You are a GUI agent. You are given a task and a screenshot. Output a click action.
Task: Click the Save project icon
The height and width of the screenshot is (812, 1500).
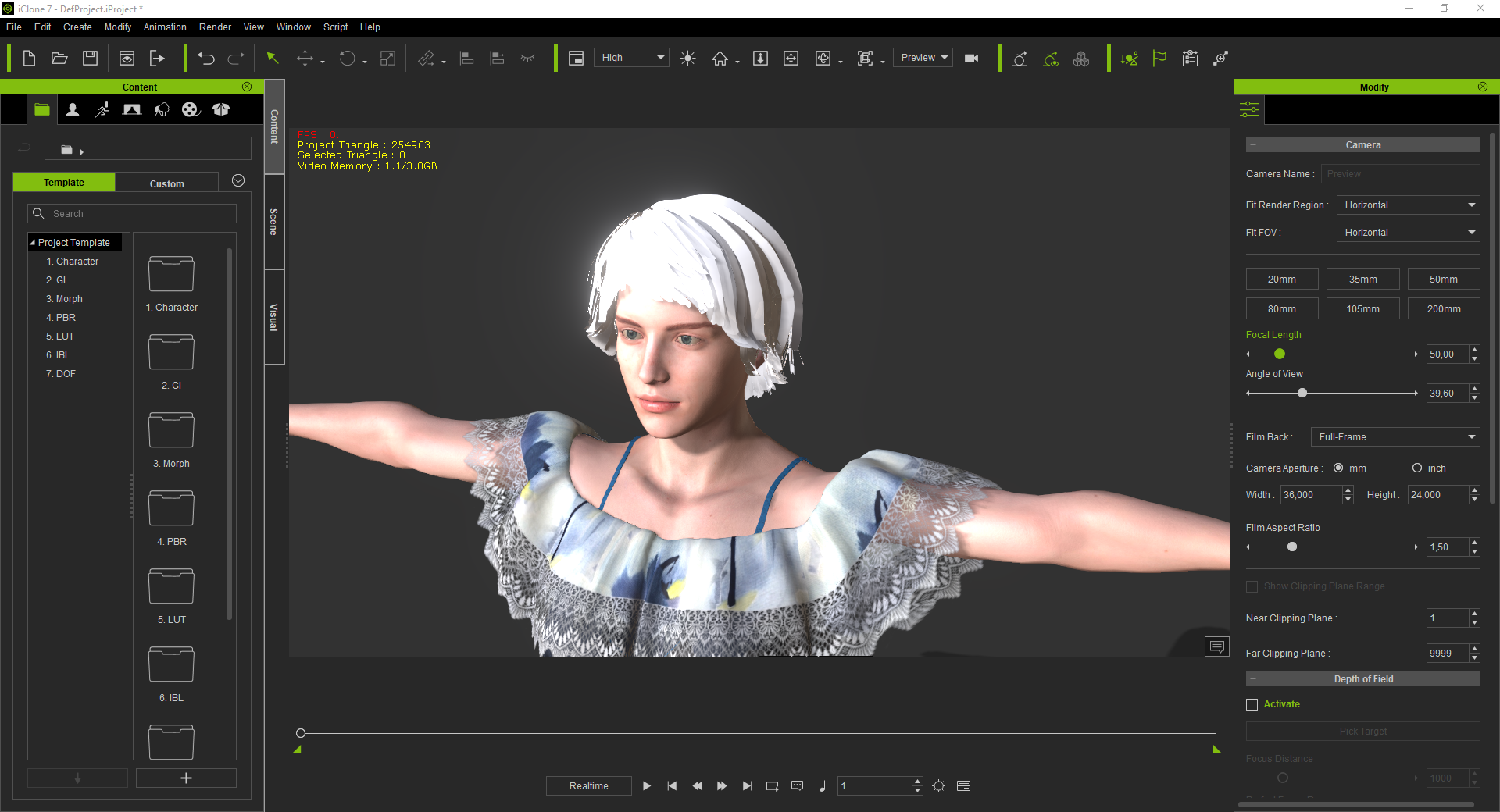pos(91,59)
